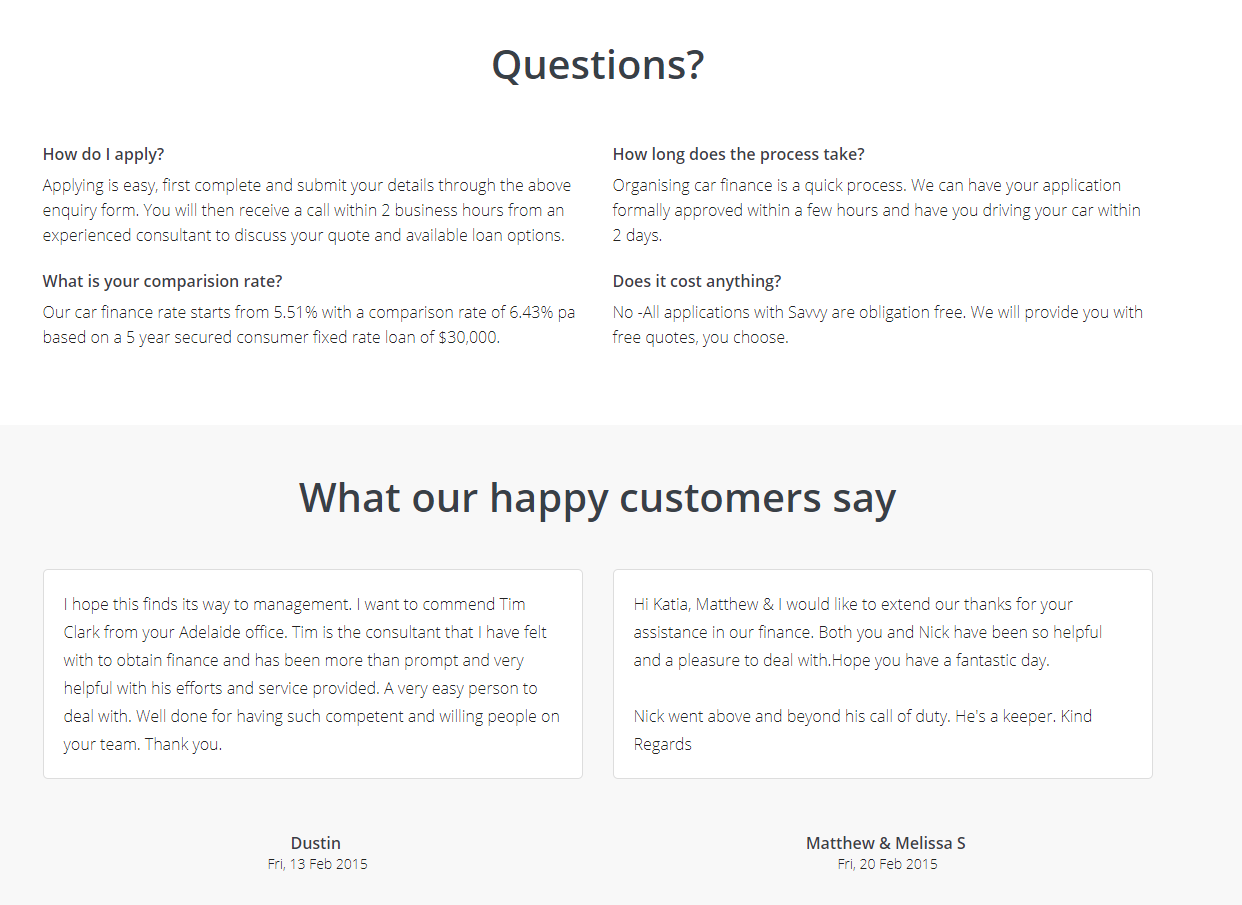Image resolution: width=1242 pixels, height=905 pixels.
Task: Click the "free quotes, you choose" text
Action: pyautogui.click(x=701, y=337)
